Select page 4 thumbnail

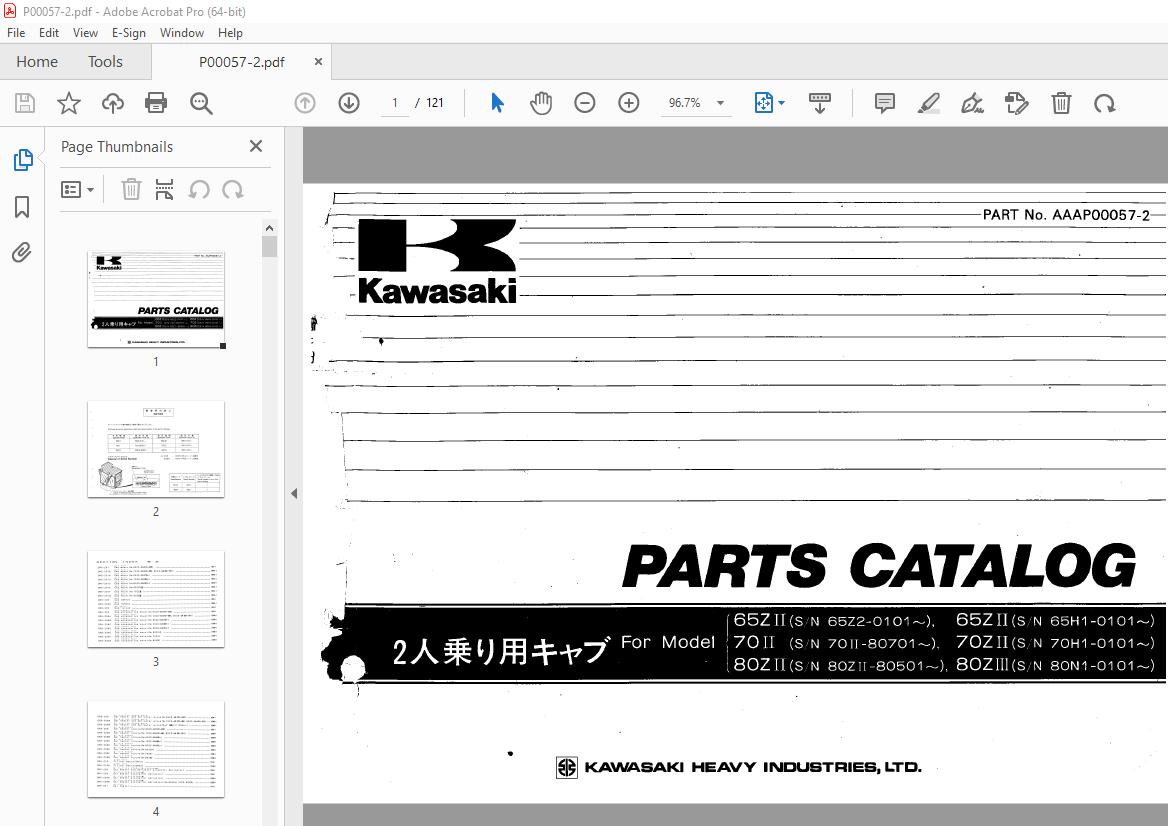[x=156, y=749]
